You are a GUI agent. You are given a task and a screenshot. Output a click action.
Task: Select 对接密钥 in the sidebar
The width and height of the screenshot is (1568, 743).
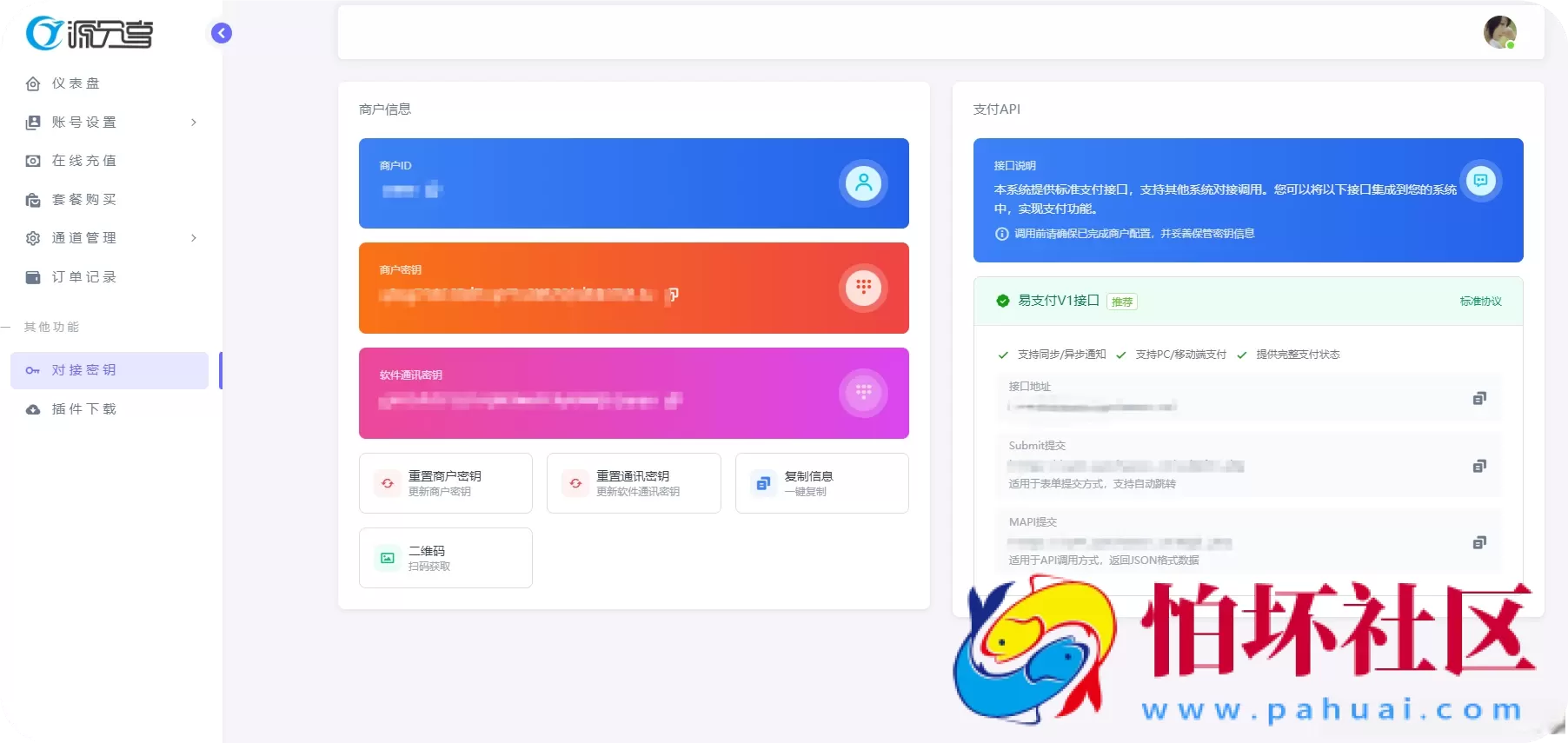click(x=110, y=370)
